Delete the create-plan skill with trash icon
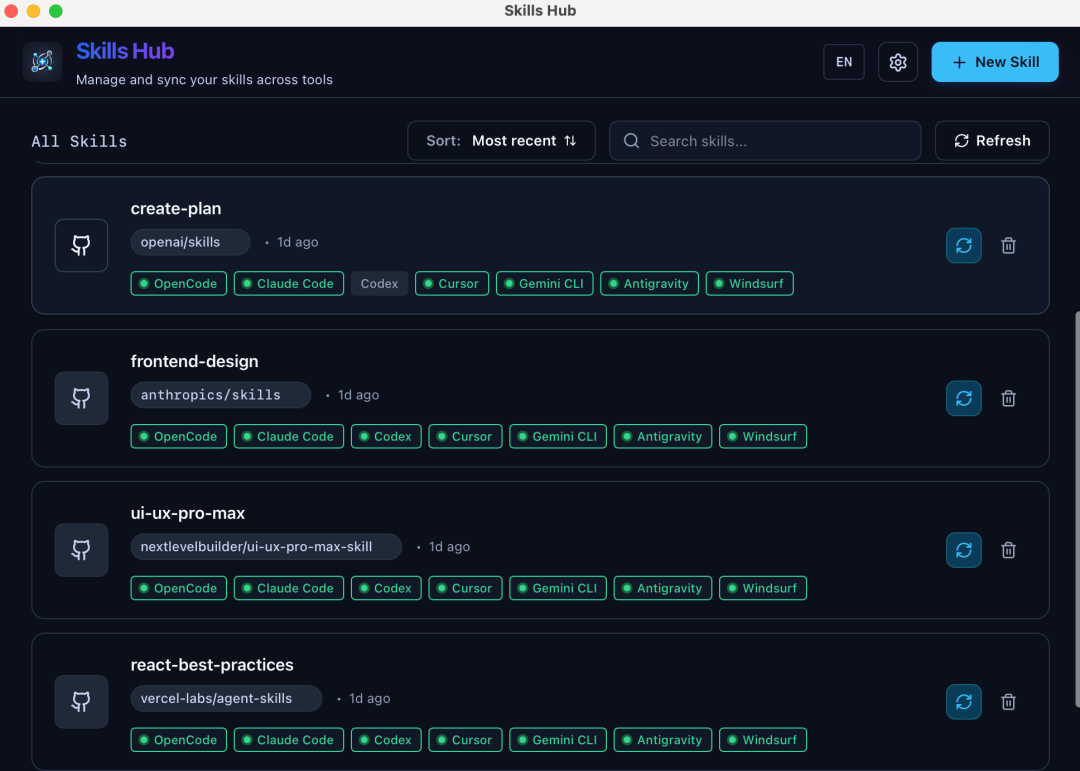Image resolution: width=1080 pixels, height=771 pixels. [x=1008, y=245]
